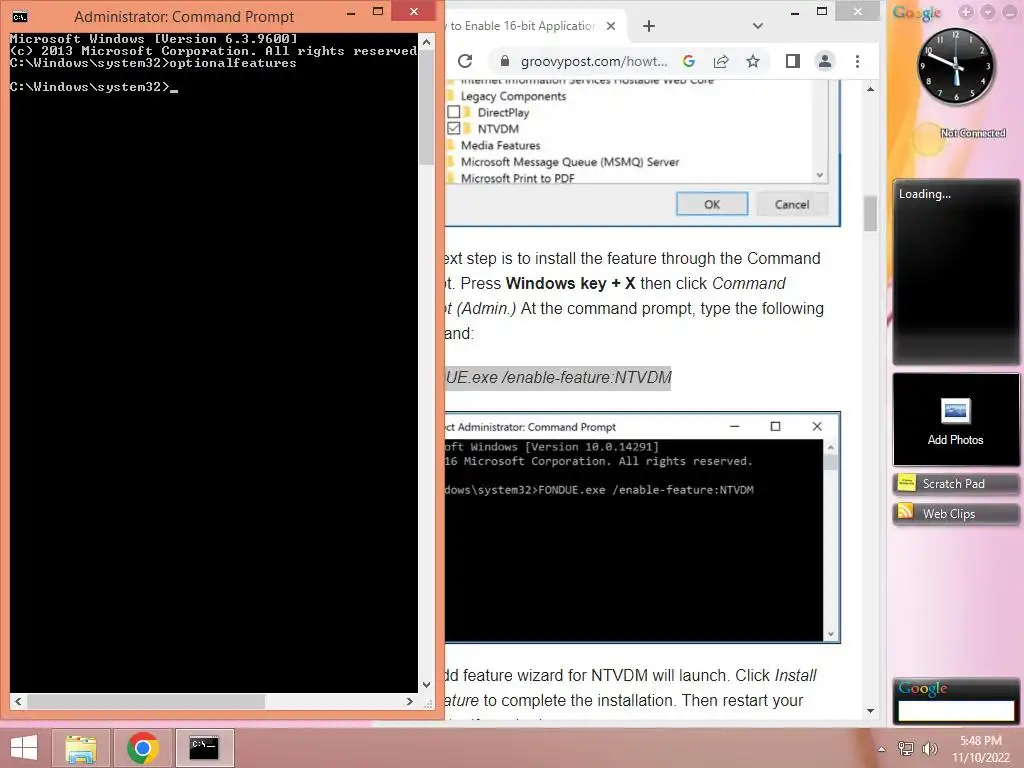Close the Enable 16-bit Application tab
The width and height of the screenshot is (1024, 768).
(611, 26)
